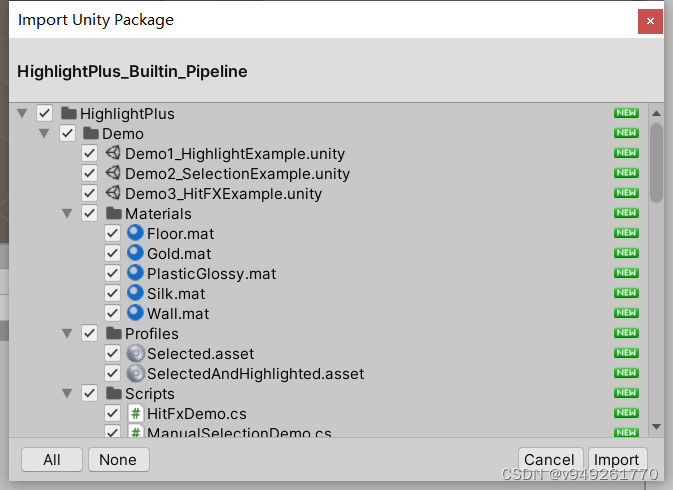
Task: Toggle the HitFxDemo.cs checkbox
Action: (112, 414)
